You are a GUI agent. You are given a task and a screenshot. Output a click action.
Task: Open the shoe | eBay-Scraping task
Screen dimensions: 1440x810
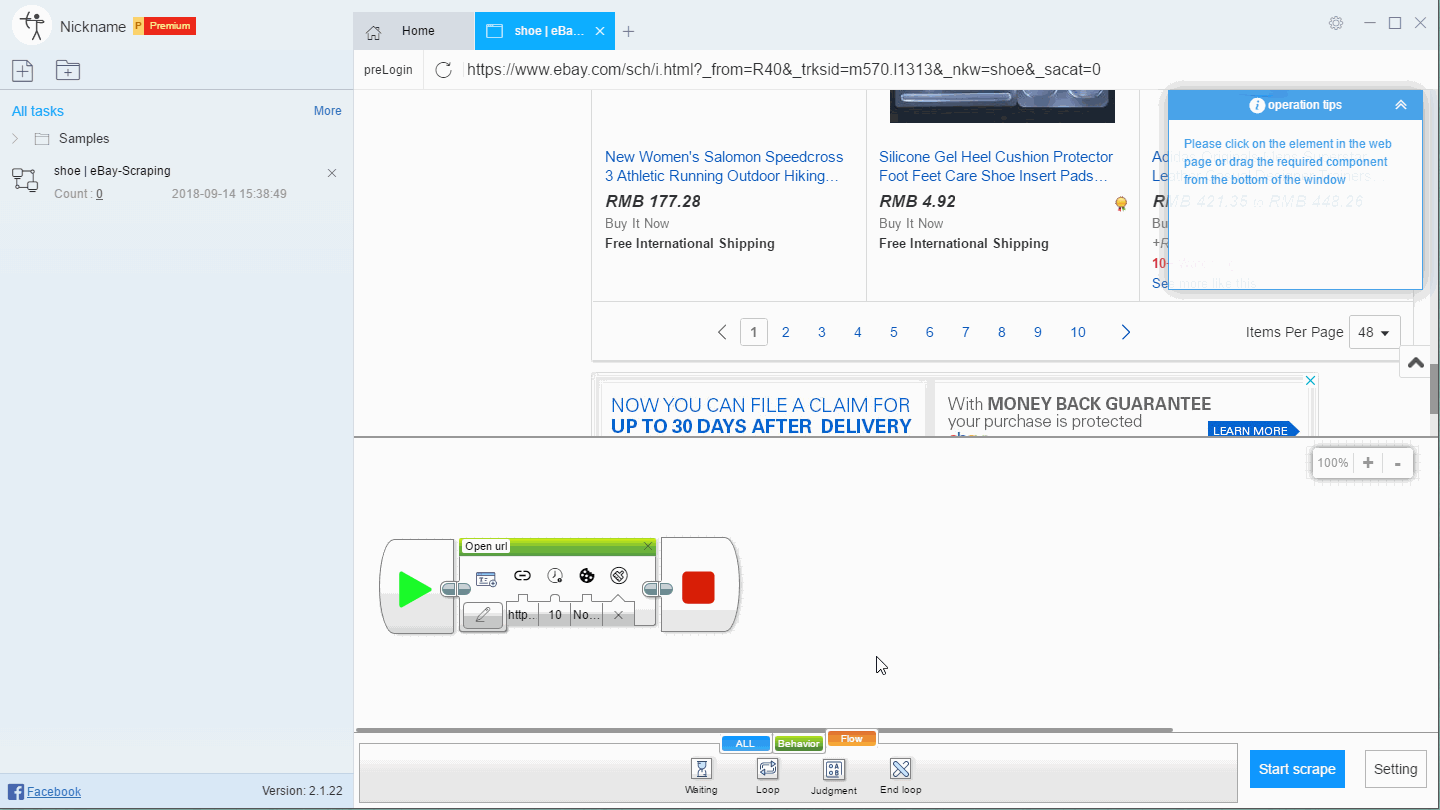tap(112, 171)
